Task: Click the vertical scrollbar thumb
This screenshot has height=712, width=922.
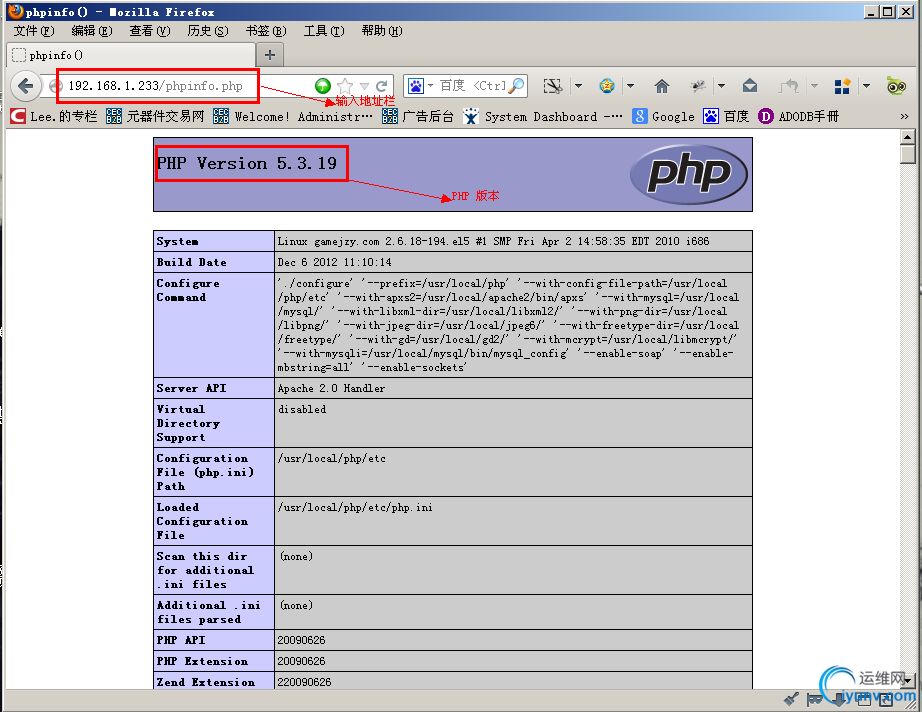Action: coord(908,154)
